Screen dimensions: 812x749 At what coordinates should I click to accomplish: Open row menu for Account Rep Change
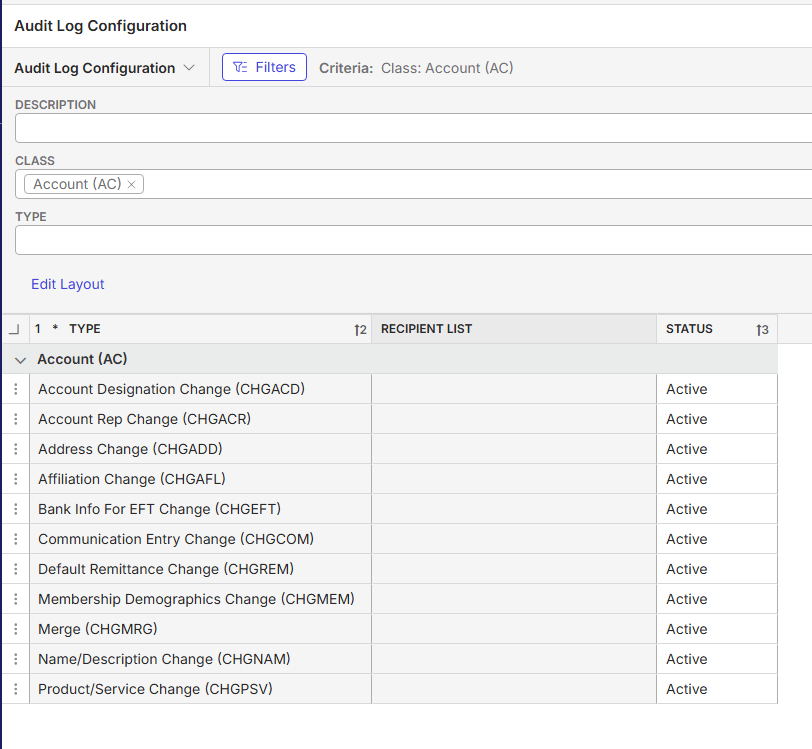16,419
